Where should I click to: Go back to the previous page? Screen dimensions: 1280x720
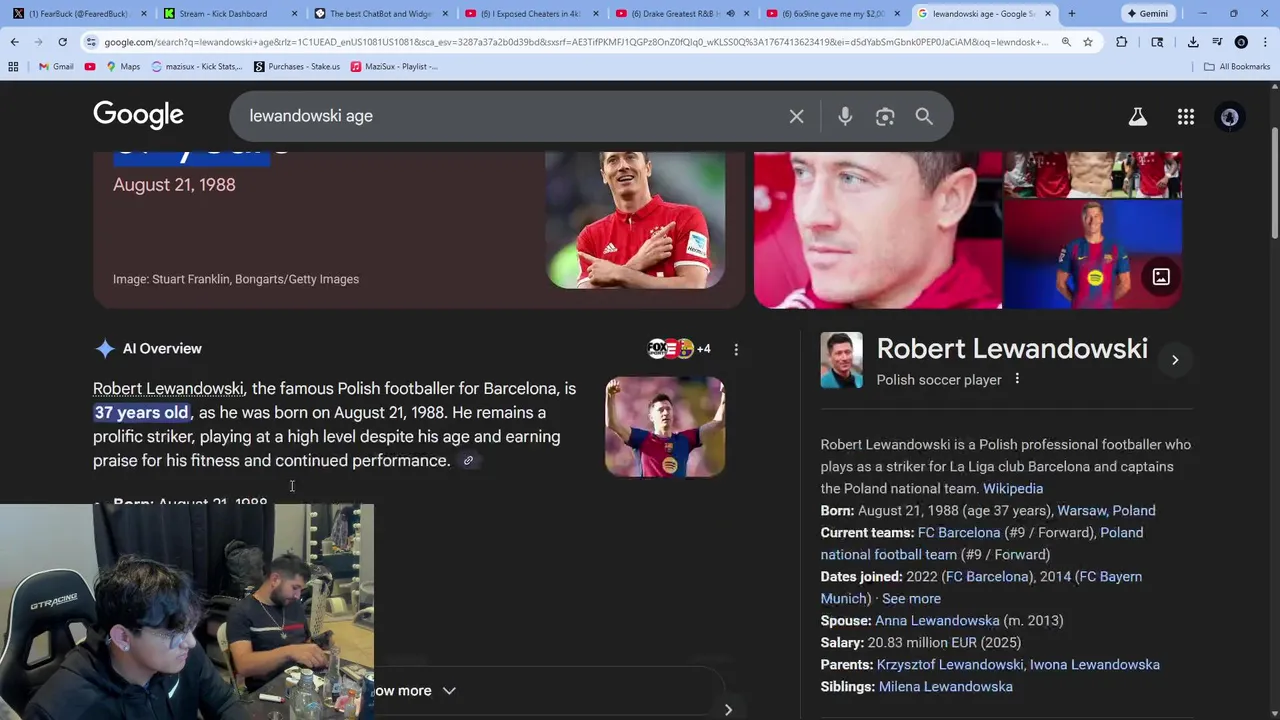pyautogui.click(x=15, y=42)
